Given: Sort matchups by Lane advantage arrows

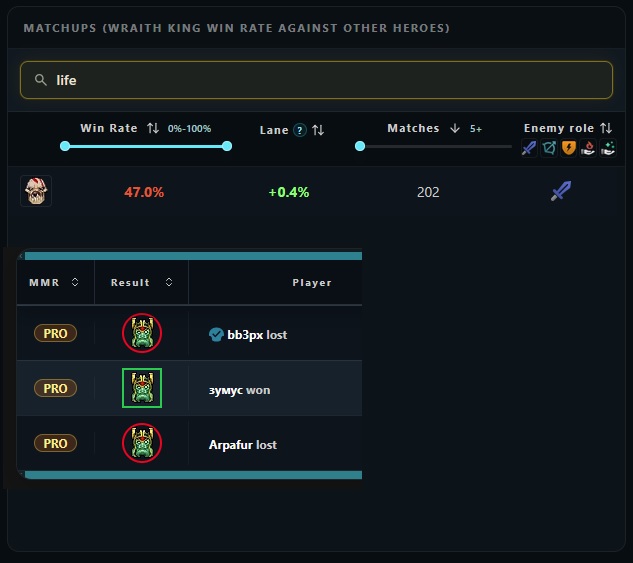Looking at the screenshot, I should pyautogui.click(x=318, y=130).
